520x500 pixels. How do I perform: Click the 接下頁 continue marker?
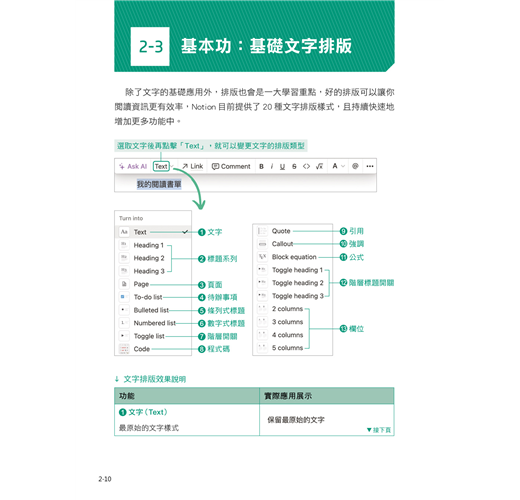pyautogui.click(x=379, y=430)
